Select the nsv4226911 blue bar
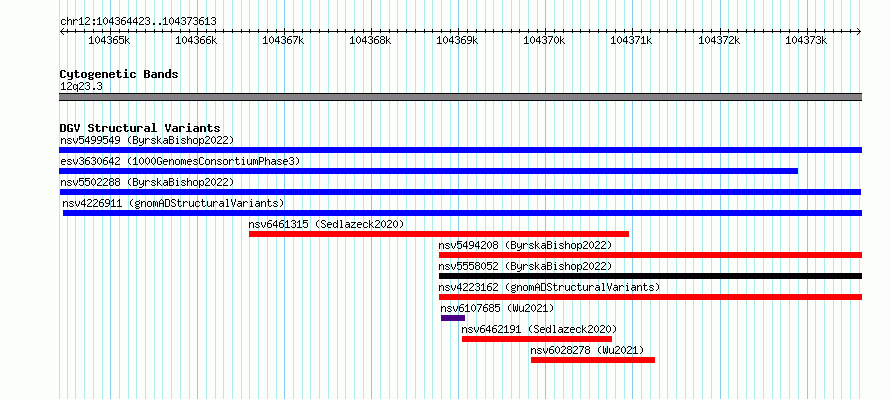Screen dimensions: 890x399 pos(463,213)
